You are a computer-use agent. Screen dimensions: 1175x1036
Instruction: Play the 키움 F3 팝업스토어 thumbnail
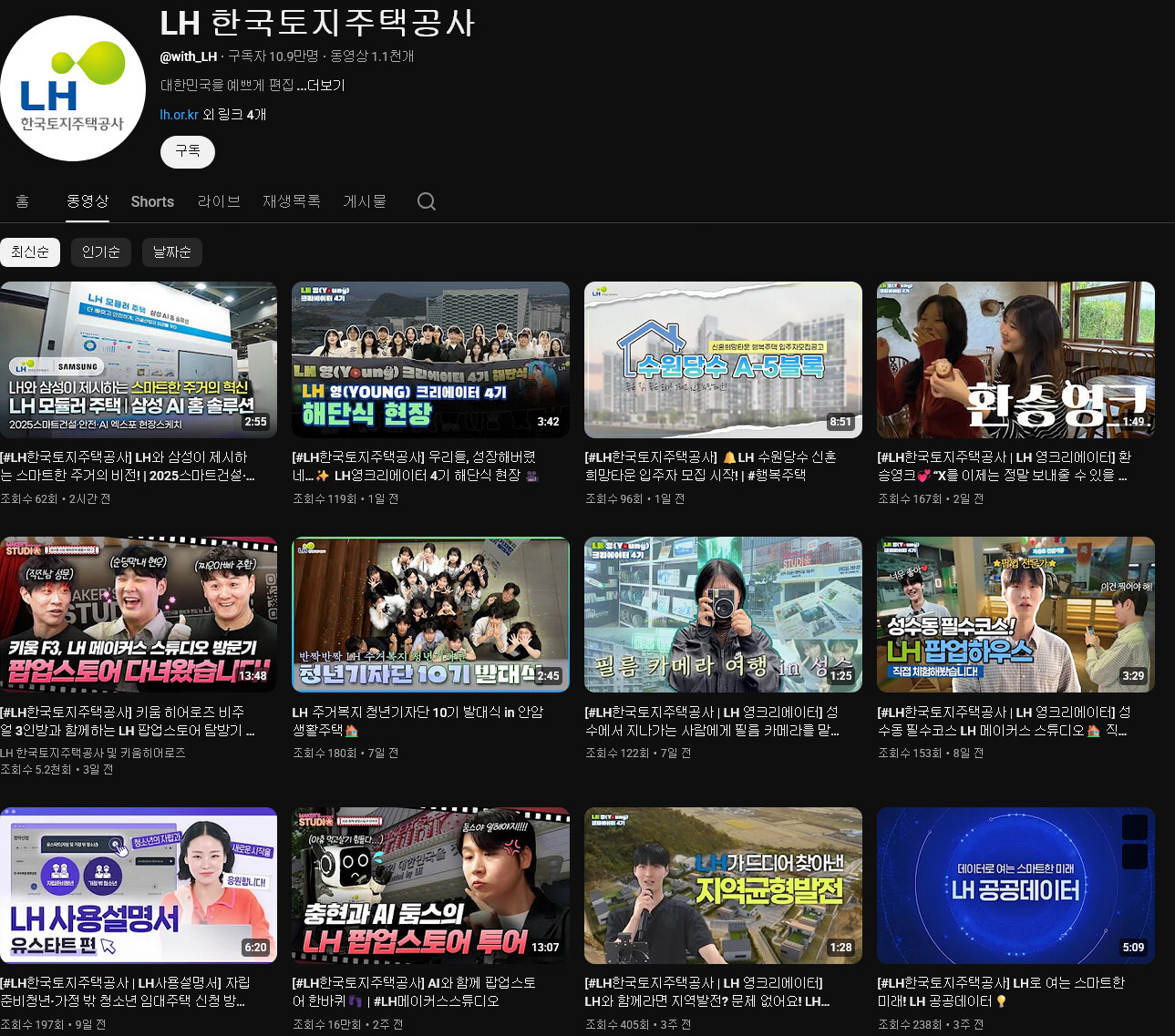(x=139, y=615)
